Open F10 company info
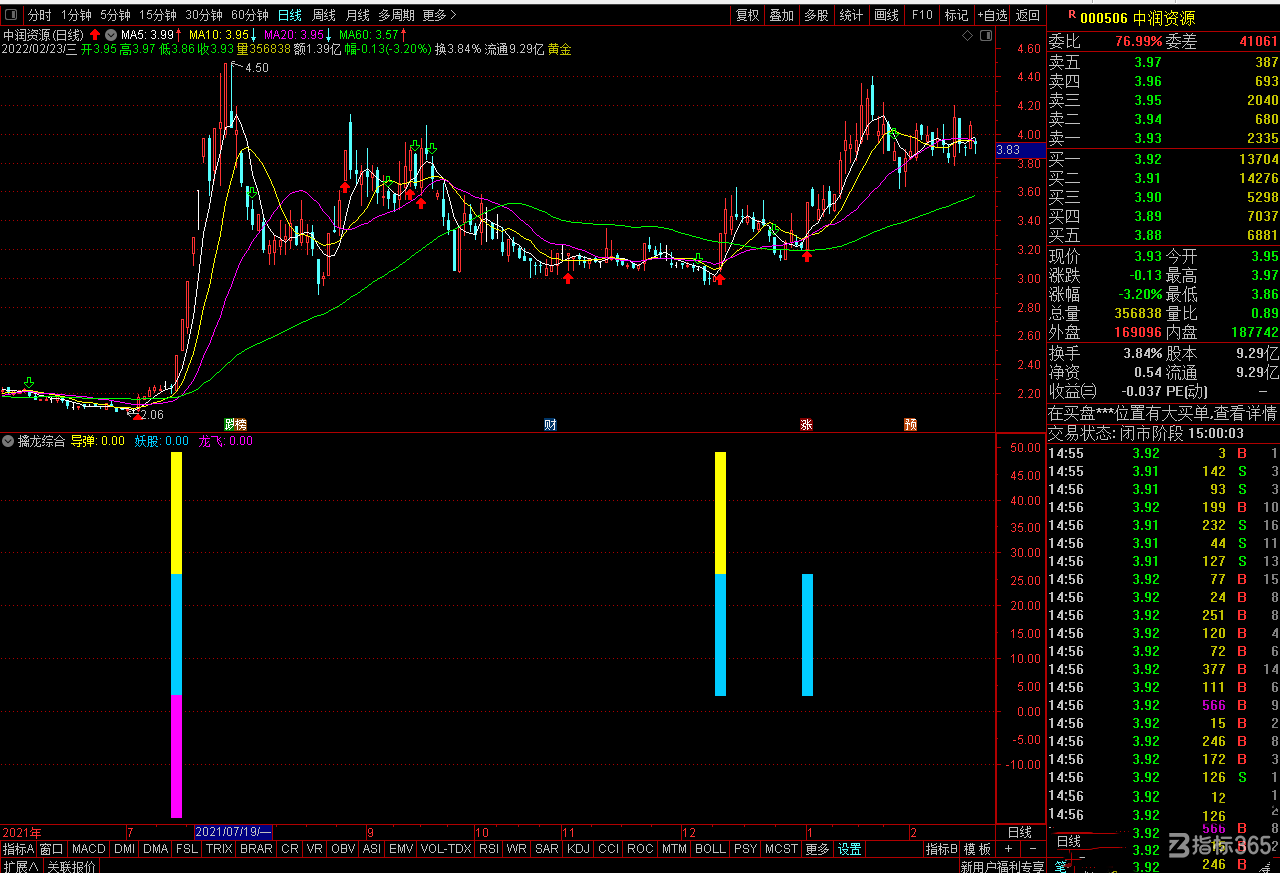 coord(922,15)
